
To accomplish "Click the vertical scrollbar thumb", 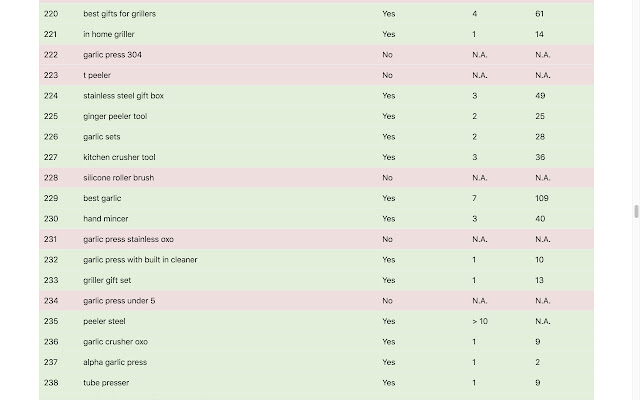I will [635, 211].
